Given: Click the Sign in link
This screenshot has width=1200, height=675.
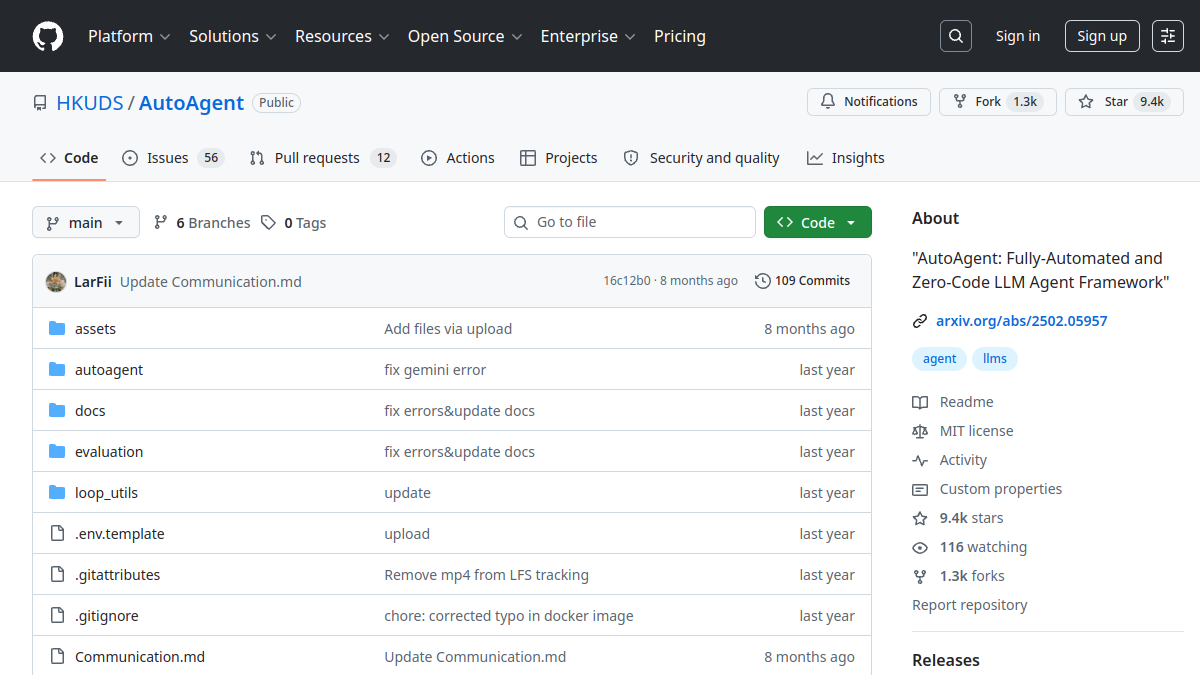Looking at the screenshot, I should coord(1018,36).
